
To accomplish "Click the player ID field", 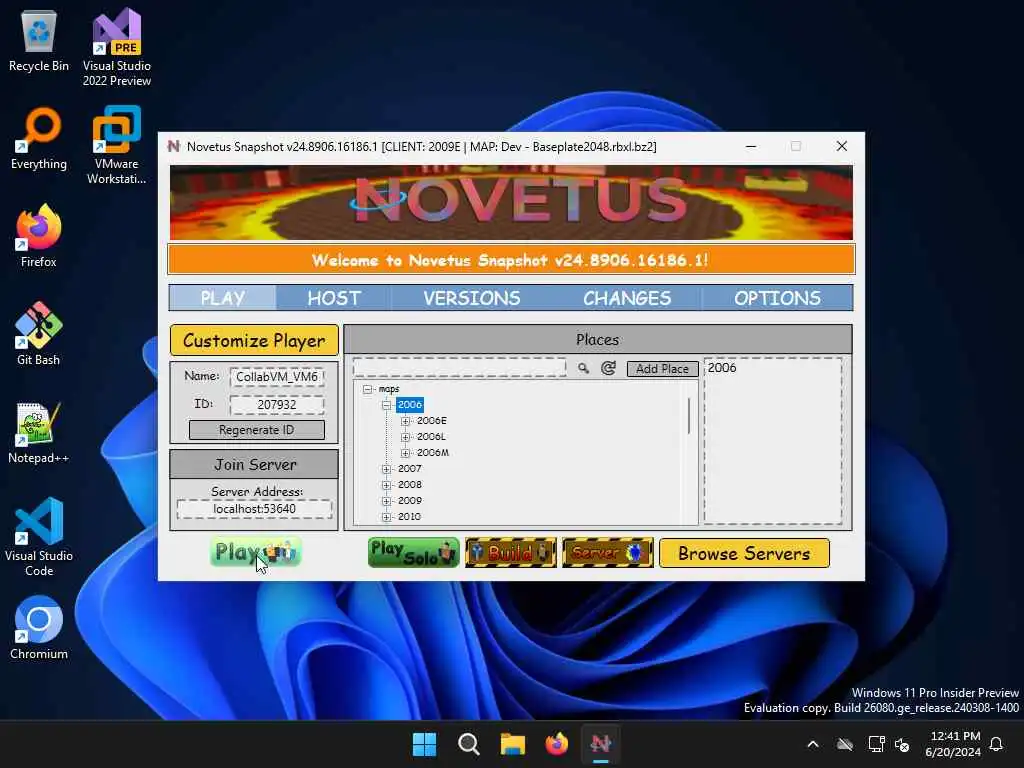I will click(277, 405).
